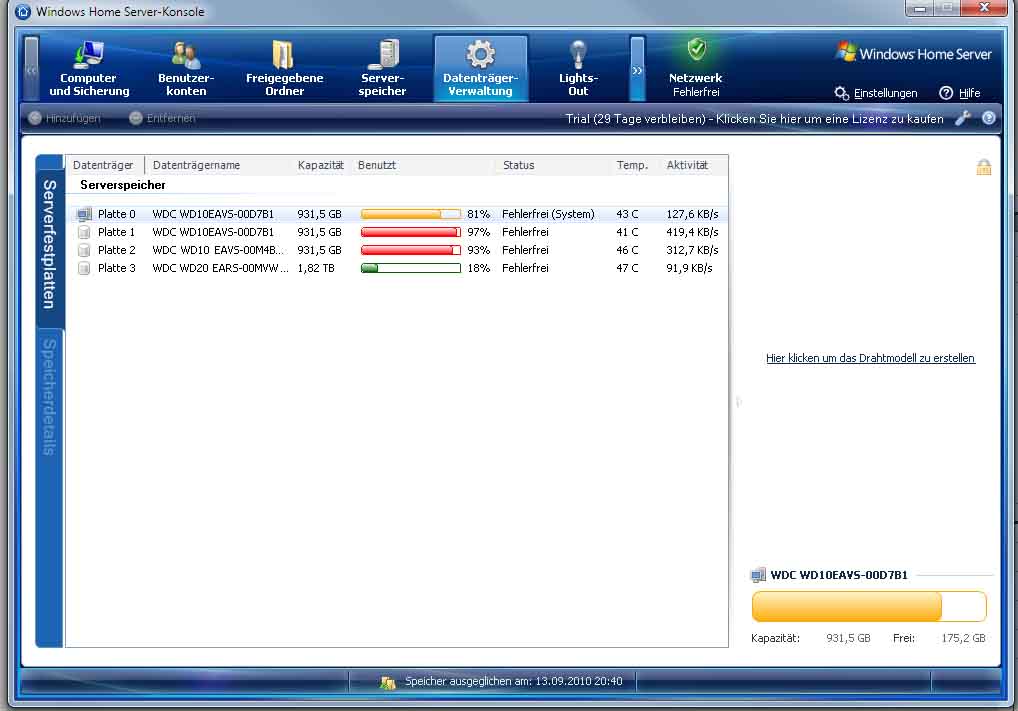Click the title bar home server icon
The width and height of the screenshot is (1018, 711).
23,11
